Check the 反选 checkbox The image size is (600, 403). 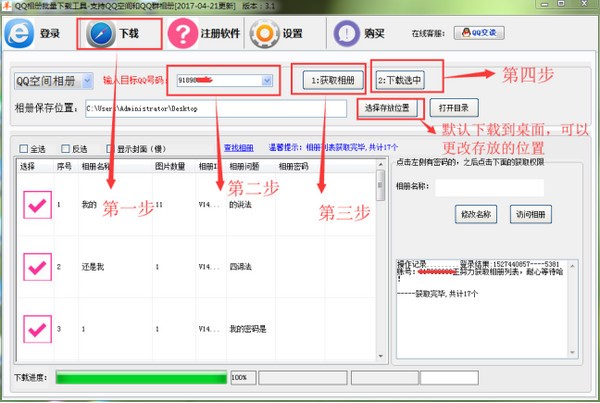point(65,148)
